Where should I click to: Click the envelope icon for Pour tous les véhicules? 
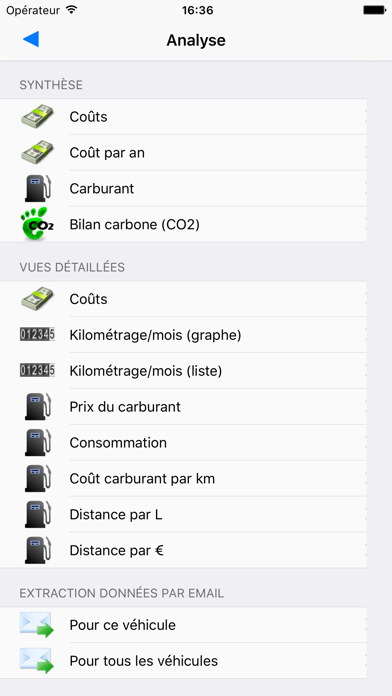[x=37, y=660]
